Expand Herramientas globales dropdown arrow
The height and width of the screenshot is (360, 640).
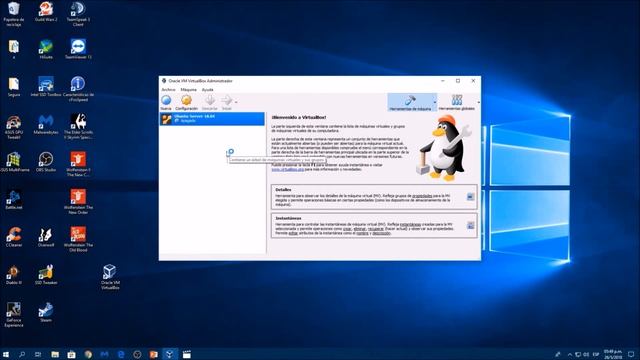(478, 102)
